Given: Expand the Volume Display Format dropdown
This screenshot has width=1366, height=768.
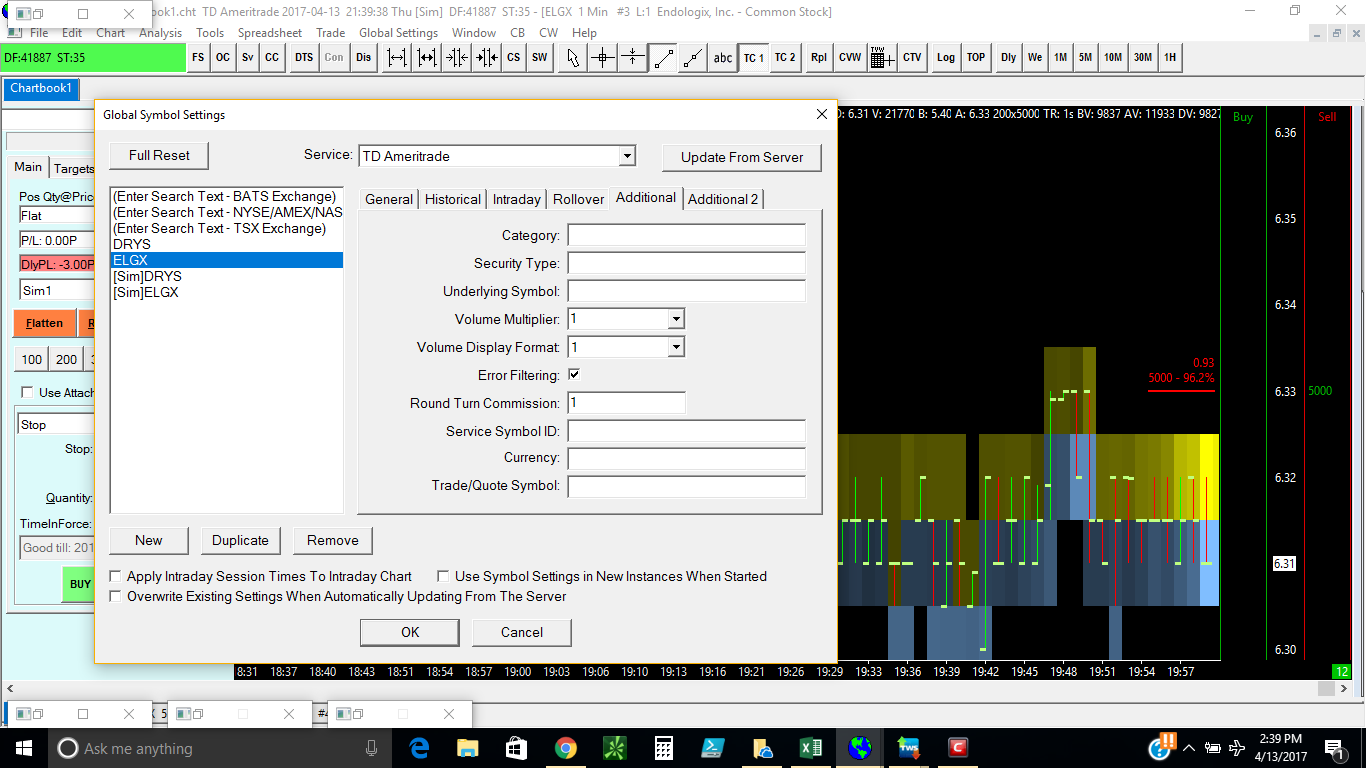Looking at the screenshot, I should (676, 347).
